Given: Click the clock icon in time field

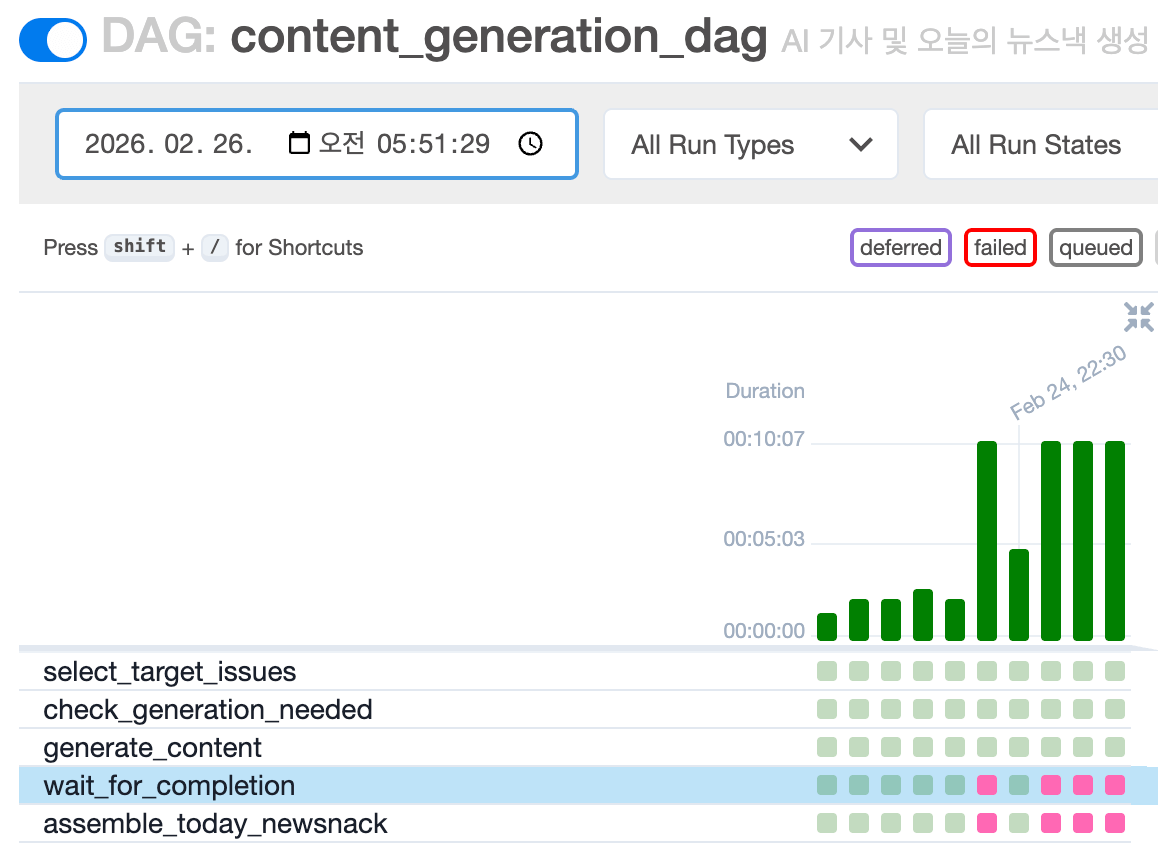Looking at the screenshot, I should 530,144.
